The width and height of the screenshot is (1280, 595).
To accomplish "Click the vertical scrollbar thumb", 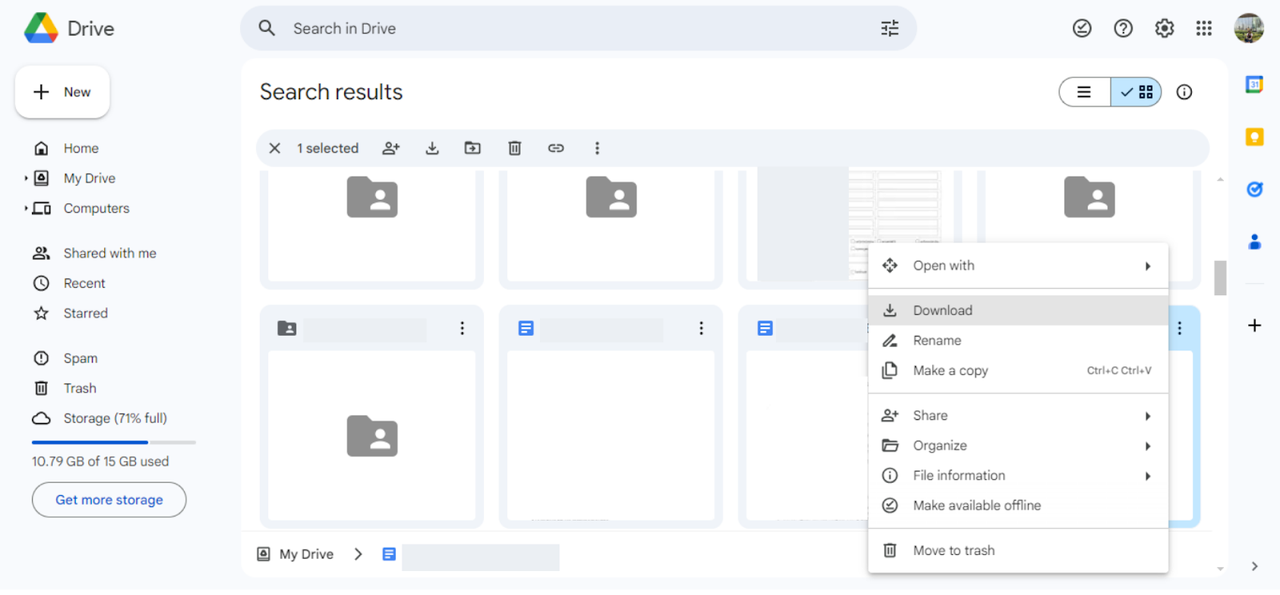I will click(1220, 278).
